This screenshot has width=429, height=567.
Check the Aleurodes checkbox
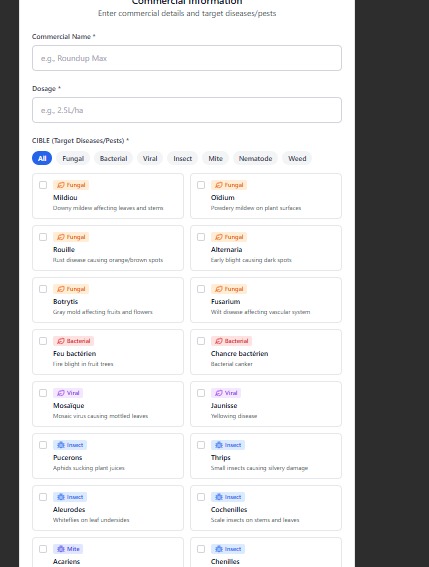[43, 497]
